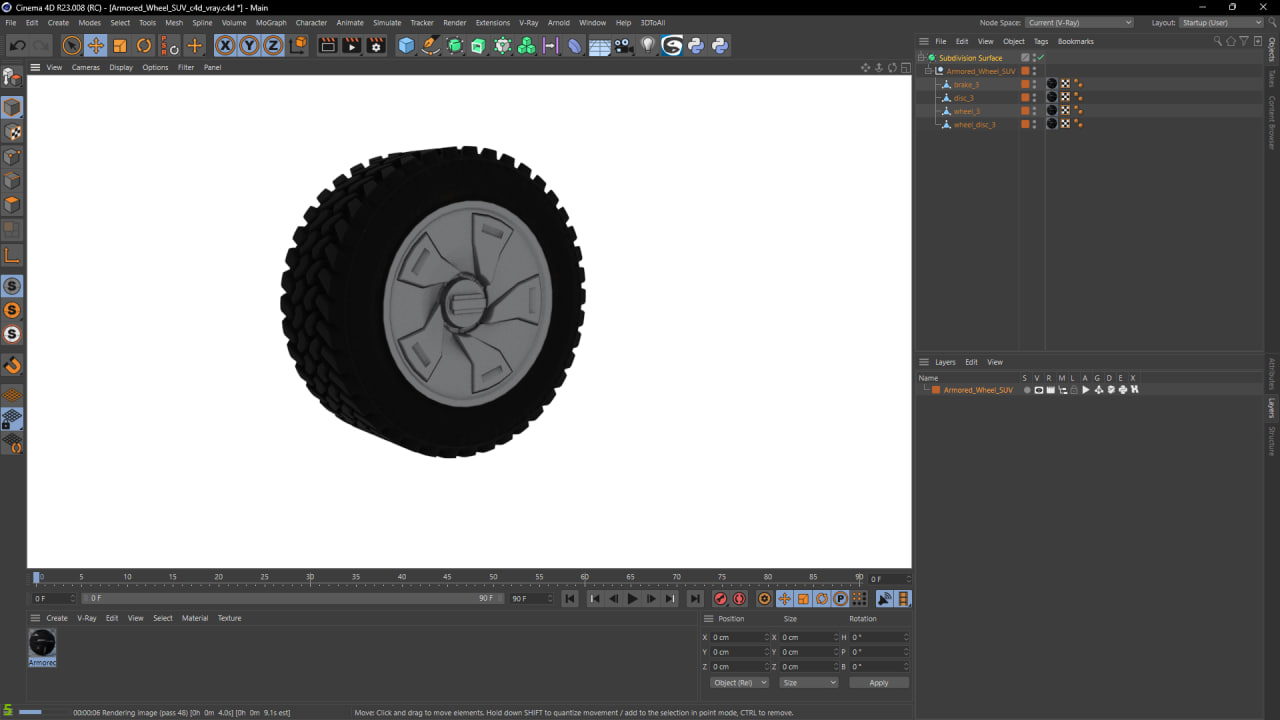Open viewport Cameras menu
Image resolution: width=1280 pixels, height=720 pixels.
[86, 68]
